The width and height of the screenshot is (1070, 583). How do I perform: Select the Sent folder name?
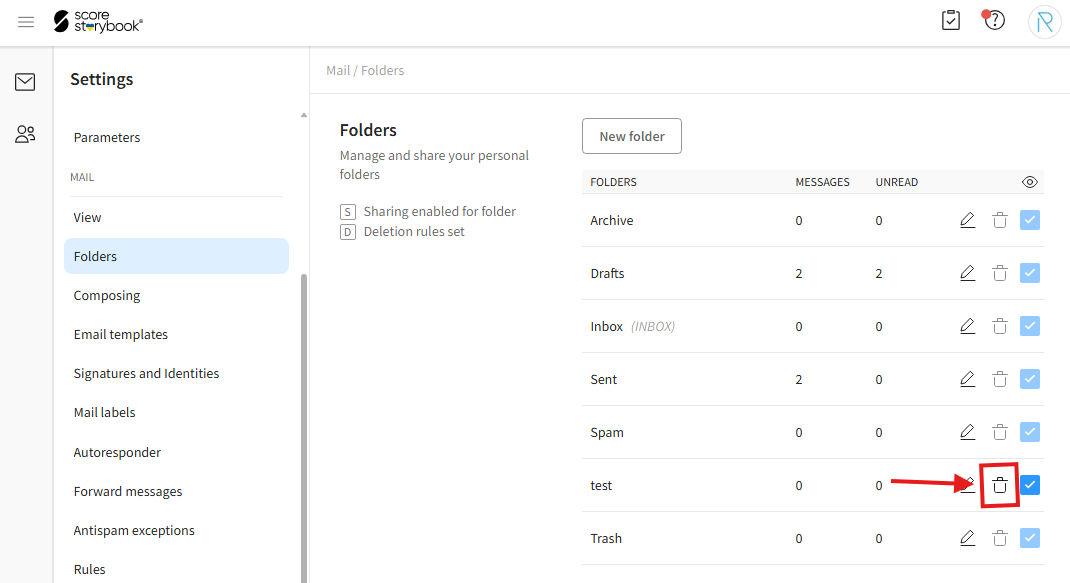[x=603, y=380]
